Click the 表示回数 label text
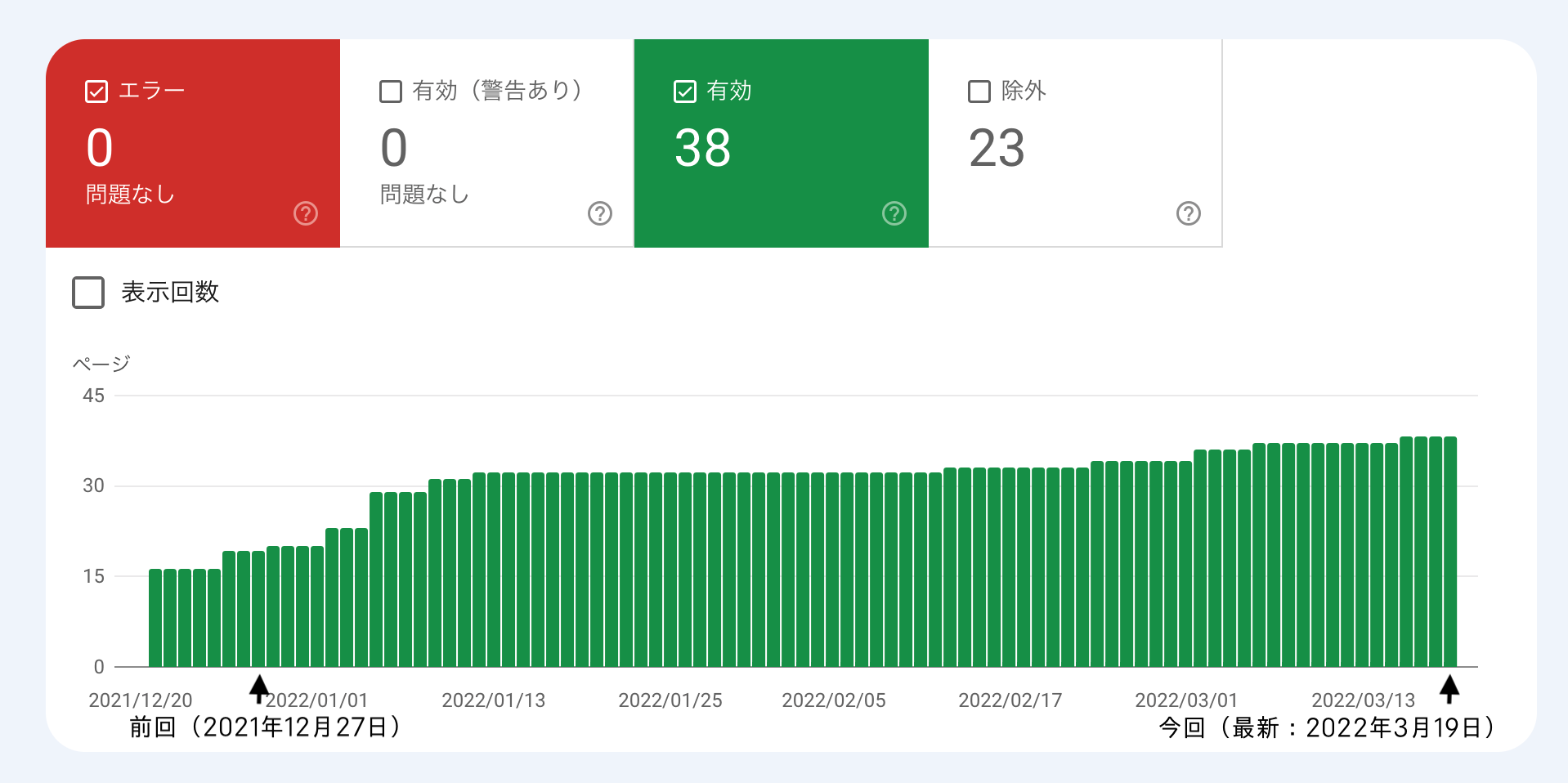Image resolution: width=1568 pixels, height=783 pixels. click(x=170, y=292)
